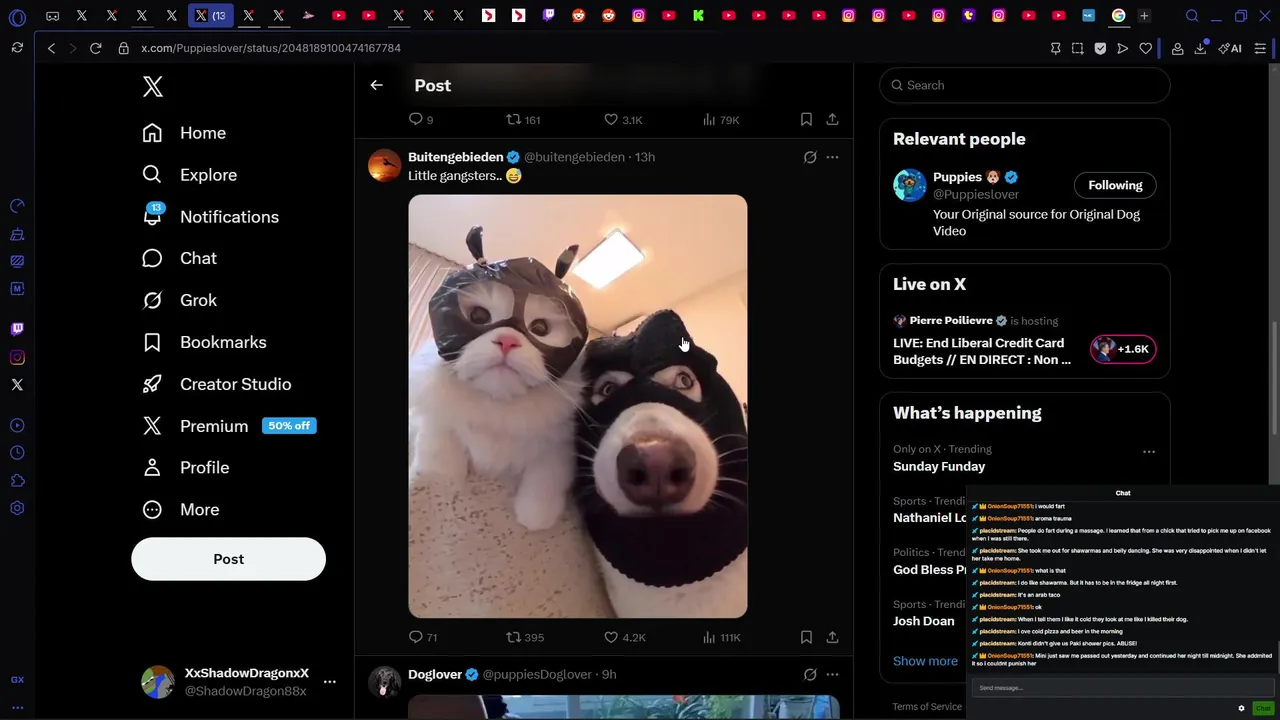Open Notifications with 13 badge

(x=211, y=217)
